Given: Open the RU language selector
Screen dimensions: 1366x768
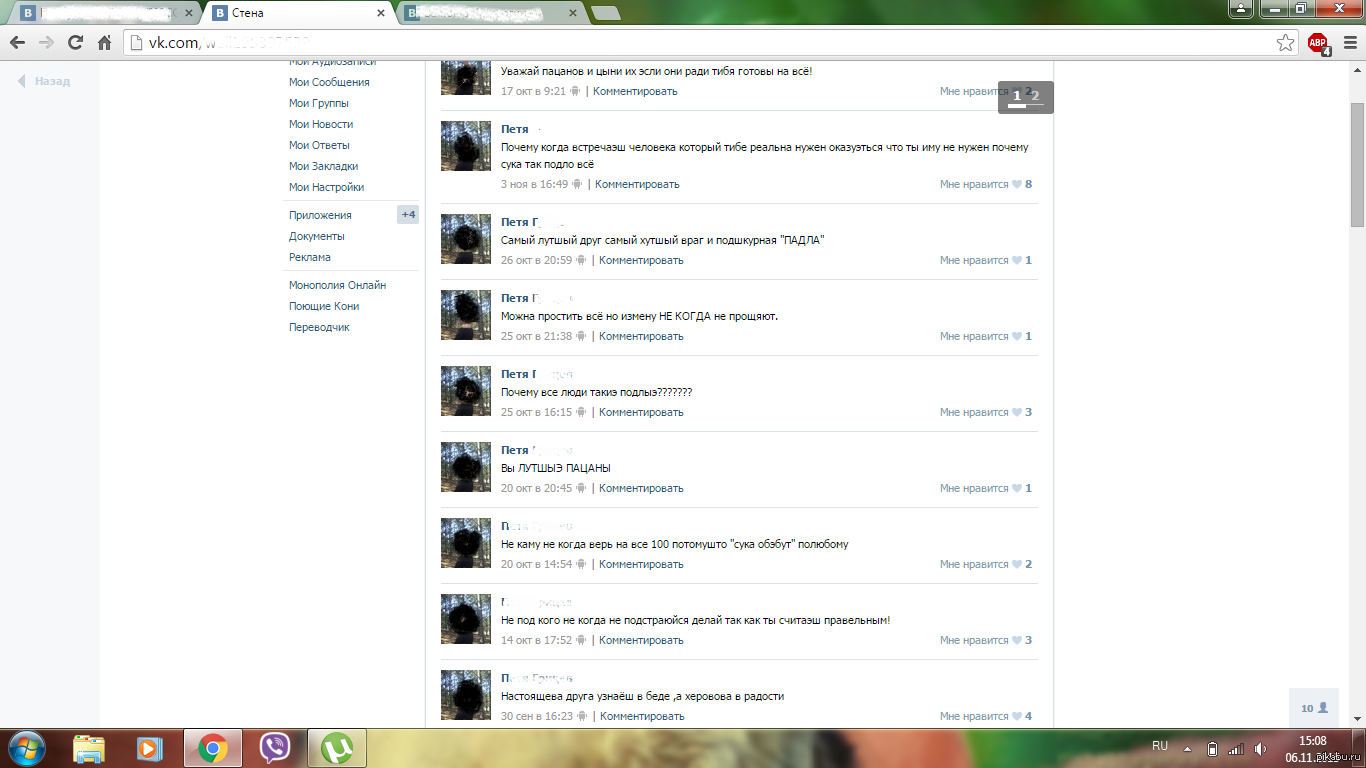Looking at the screenshot, I should point(1160,746).
